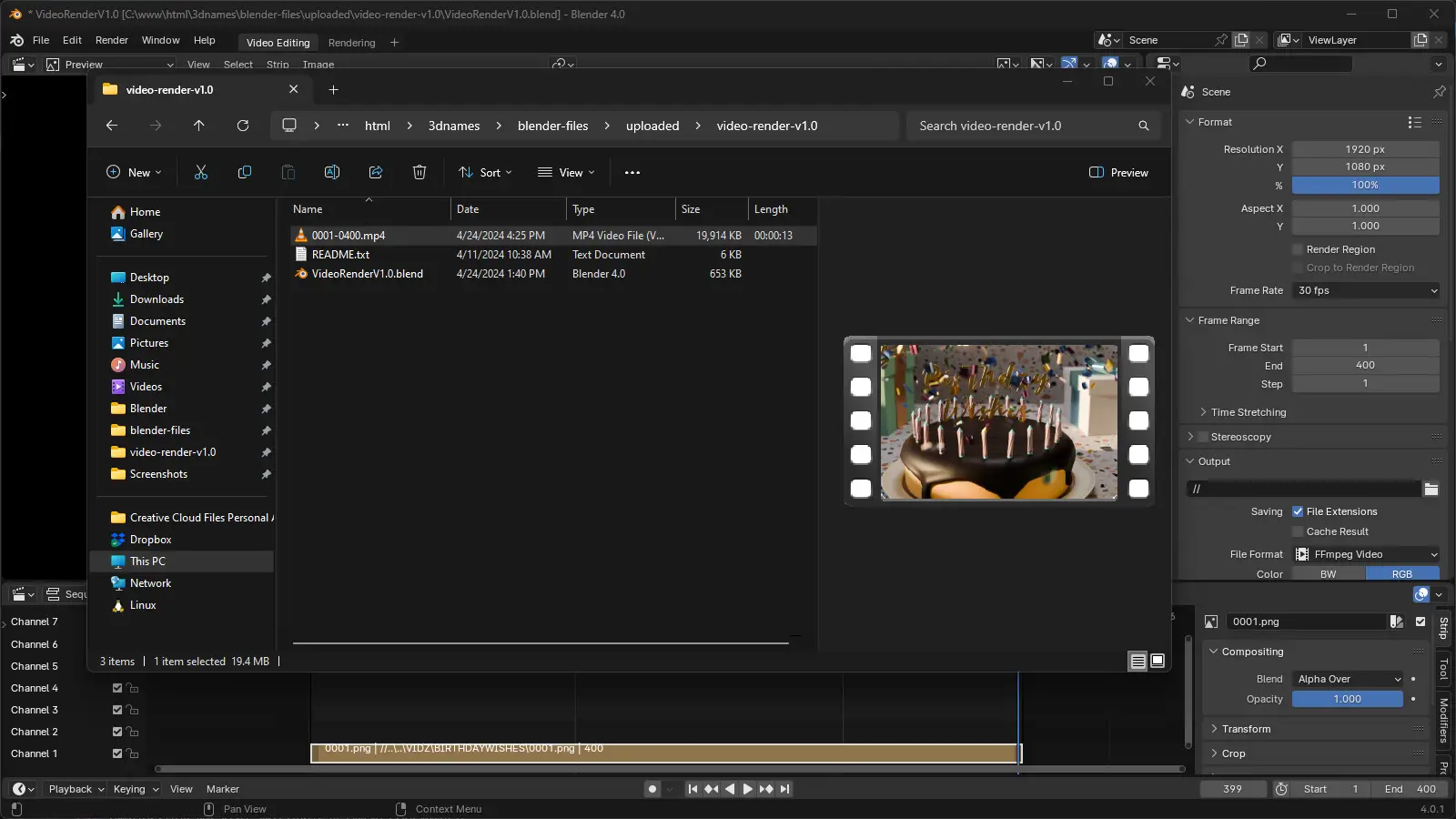This screenshot has height=819, width=1456.
Task: Refresh the Explorer folder view
Action: point(243,126)
